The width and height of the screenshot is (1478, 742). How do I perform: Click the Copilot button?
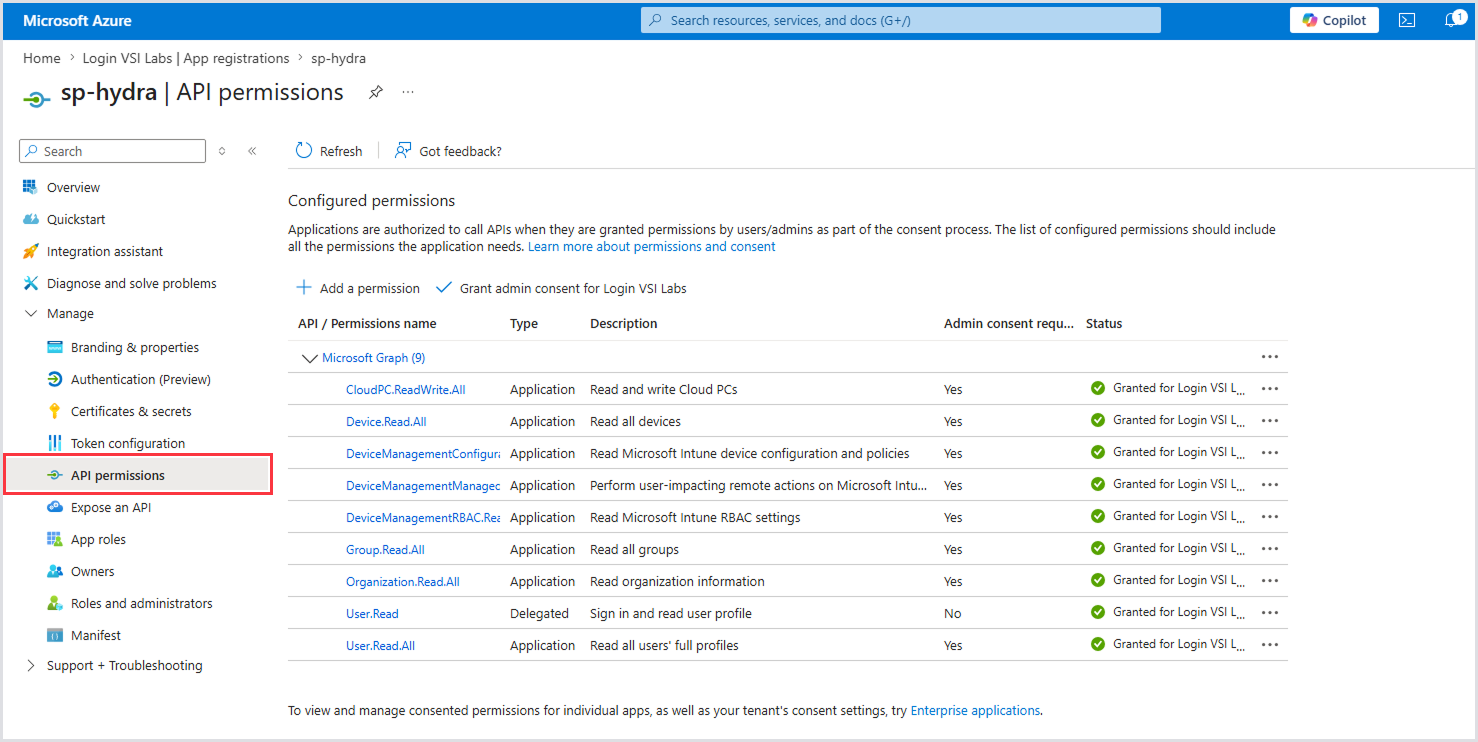(1334, 20)
